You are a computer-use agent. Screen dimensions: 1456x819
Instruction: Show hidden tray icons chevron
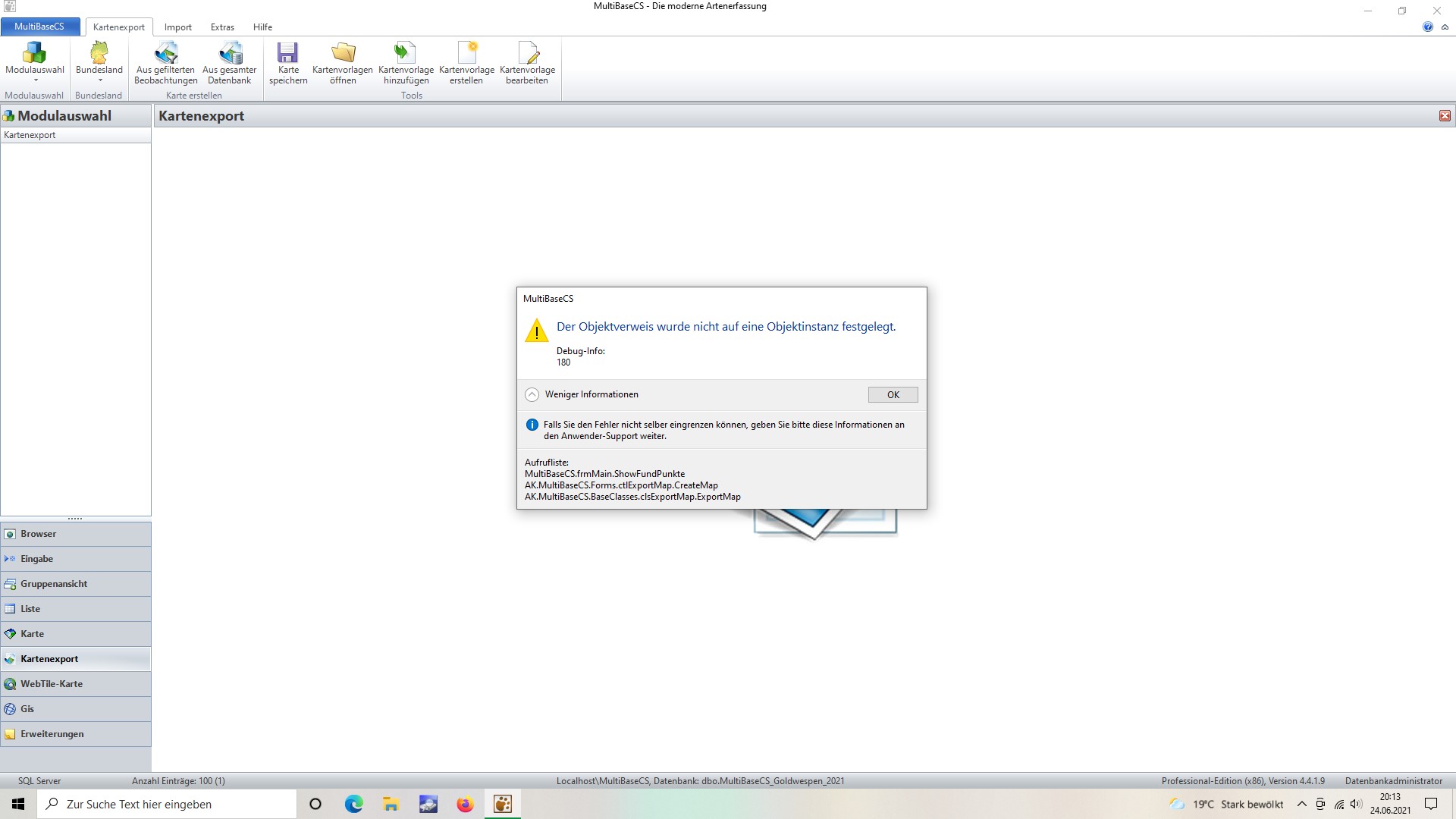tap(1302, 804)
